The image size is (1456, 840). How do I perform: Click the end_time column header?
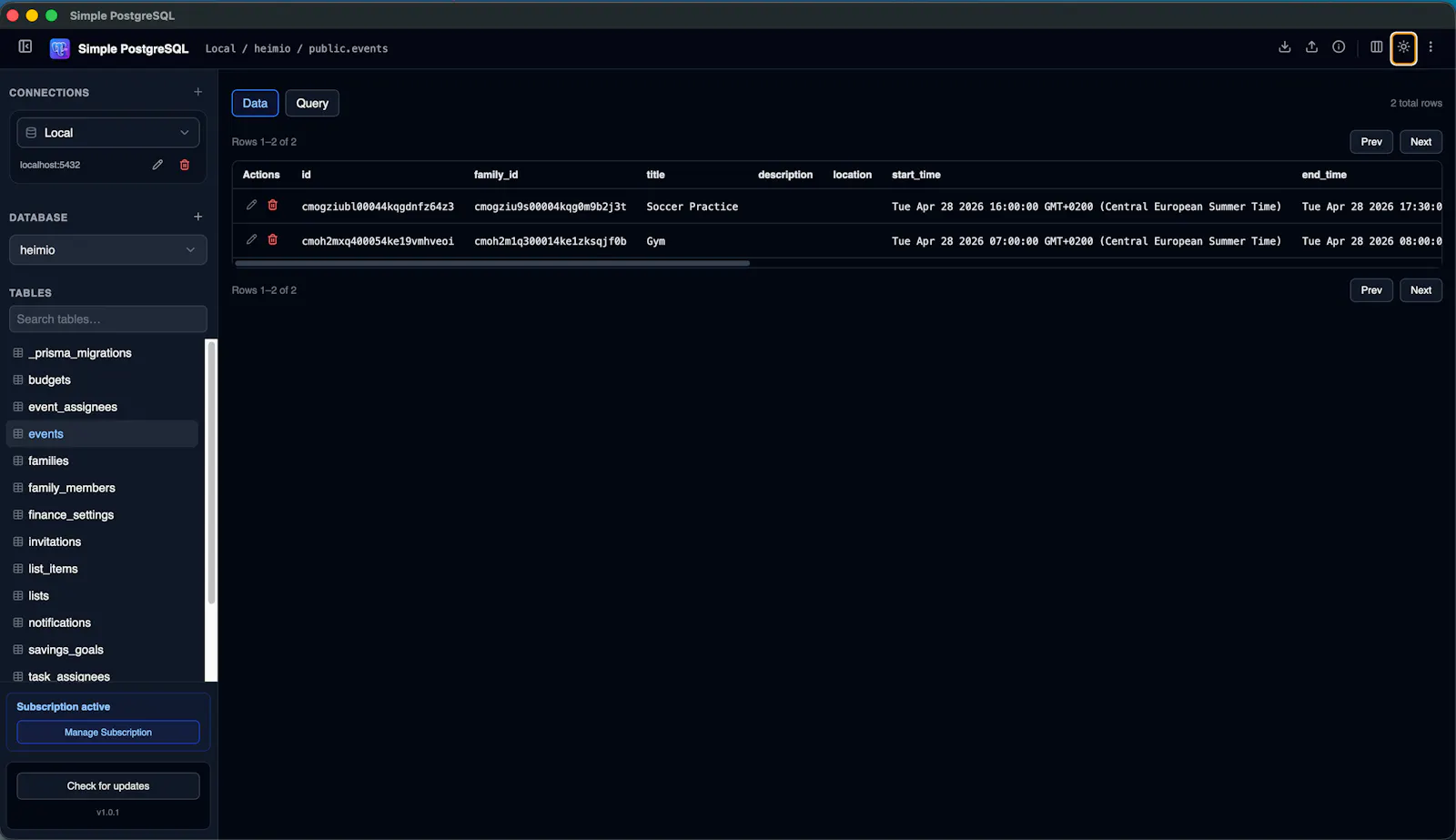click(x=1324, y=175)
